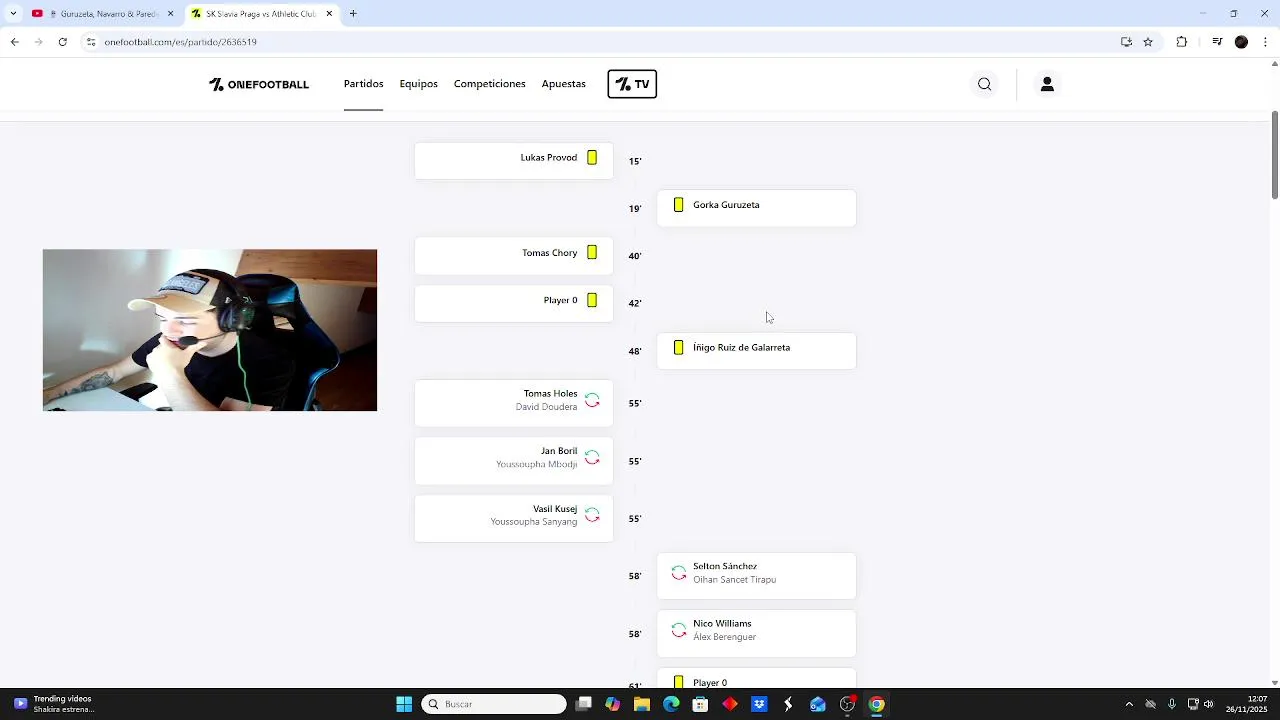Click the 48' minute marker
The height and width of the screenshot is (720, 1280).
pos(635,352)
